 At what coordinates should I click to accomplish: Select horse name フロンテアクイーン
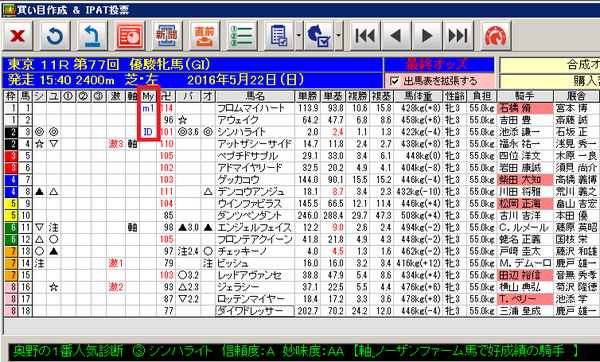tap(255, 240)
